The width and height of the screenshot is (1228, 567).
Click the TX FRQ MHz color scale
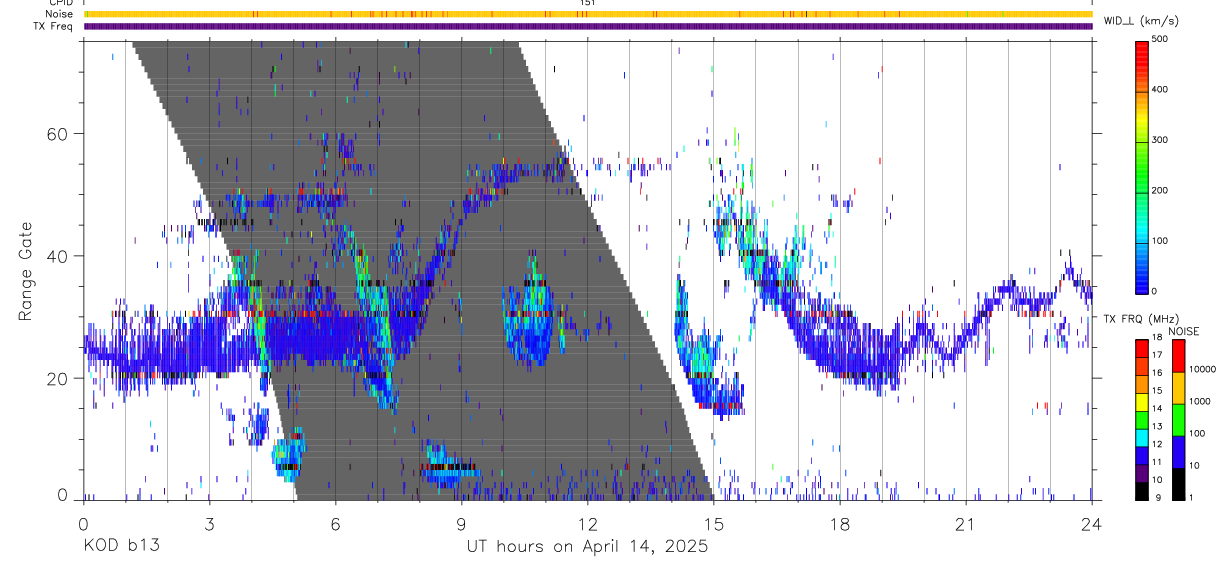[x=1141, y=420]
